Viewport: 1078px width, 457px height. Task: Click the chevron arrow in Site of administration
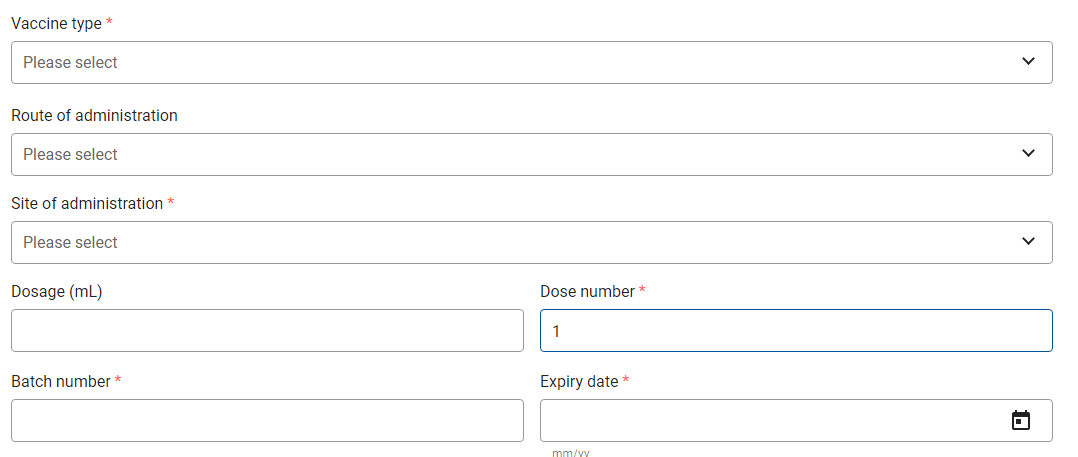coord(1028,241)
